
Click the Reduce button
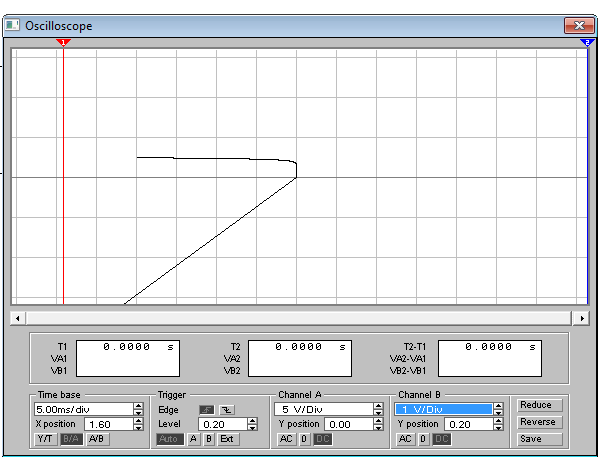(x=540, y=405)
